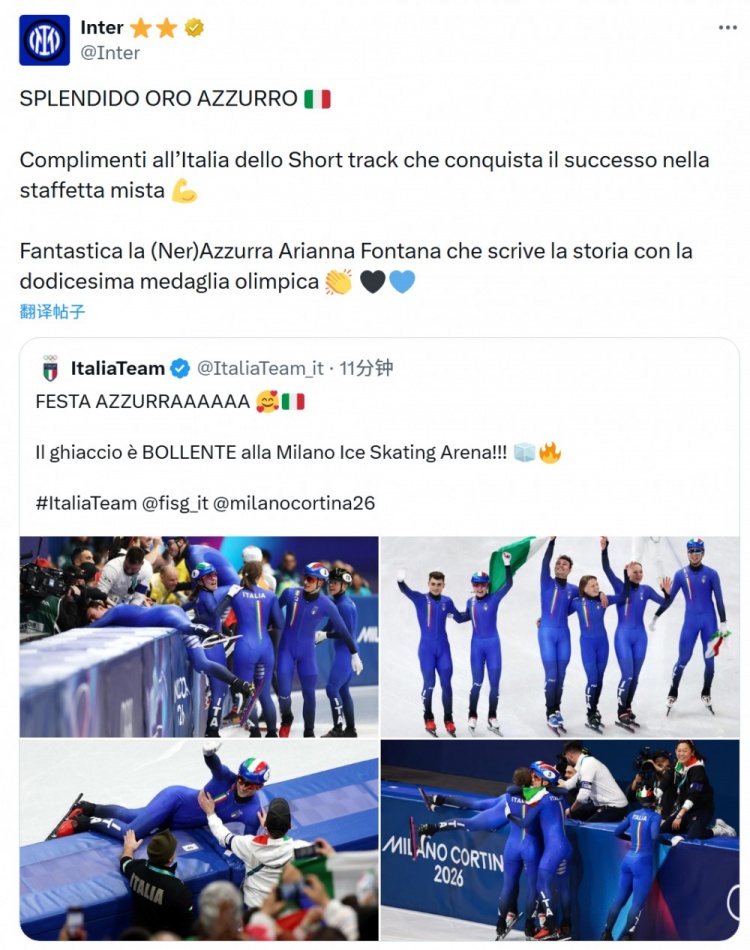This screenshot has height=950, width=750.
Task: Open top-left photo of skaters hugging crowd
Action: [199, 637]
